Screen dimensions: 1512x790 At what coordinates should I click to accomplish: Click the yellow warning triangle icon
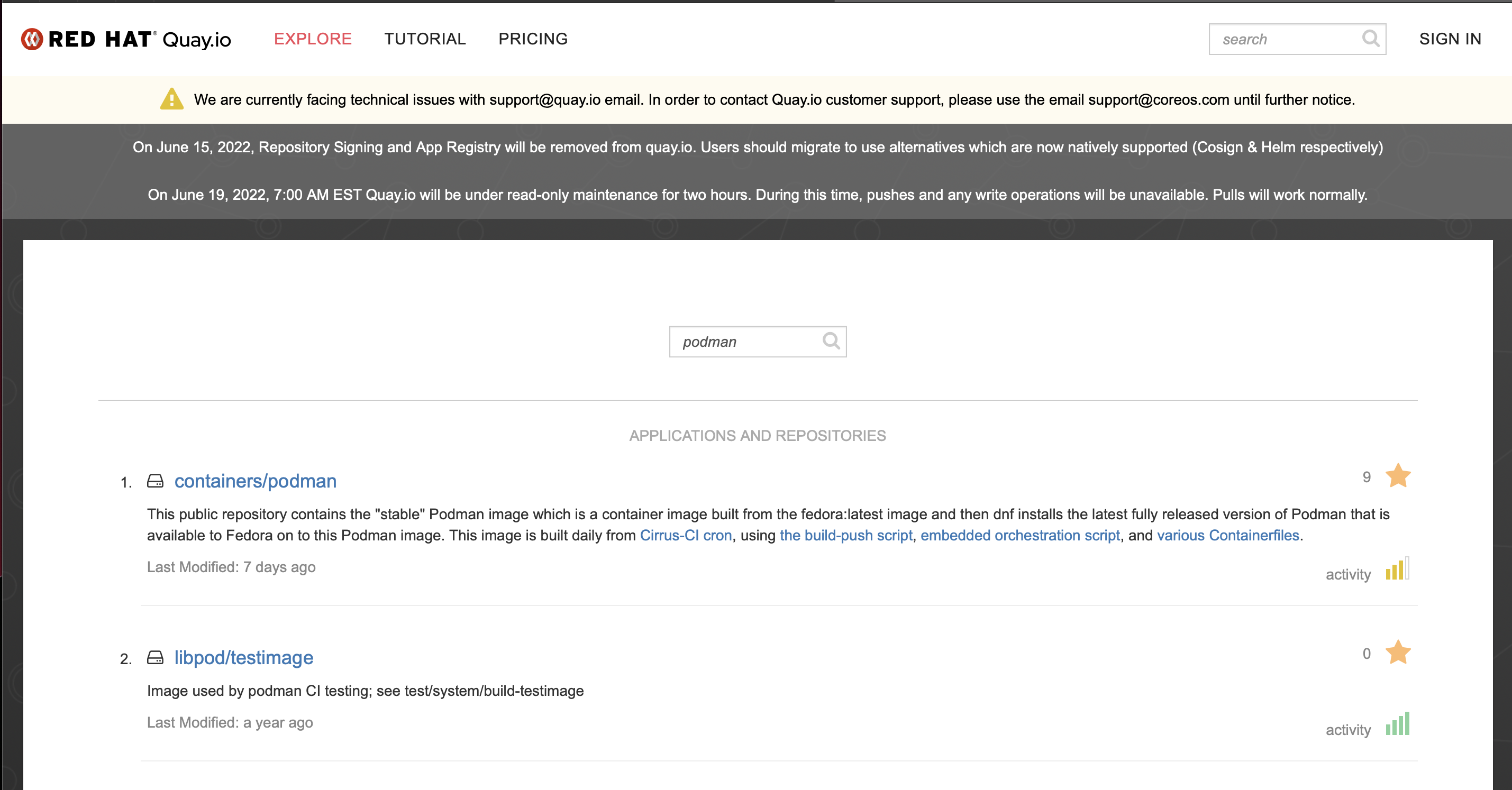pyautogui.click(x=171, y=99)
